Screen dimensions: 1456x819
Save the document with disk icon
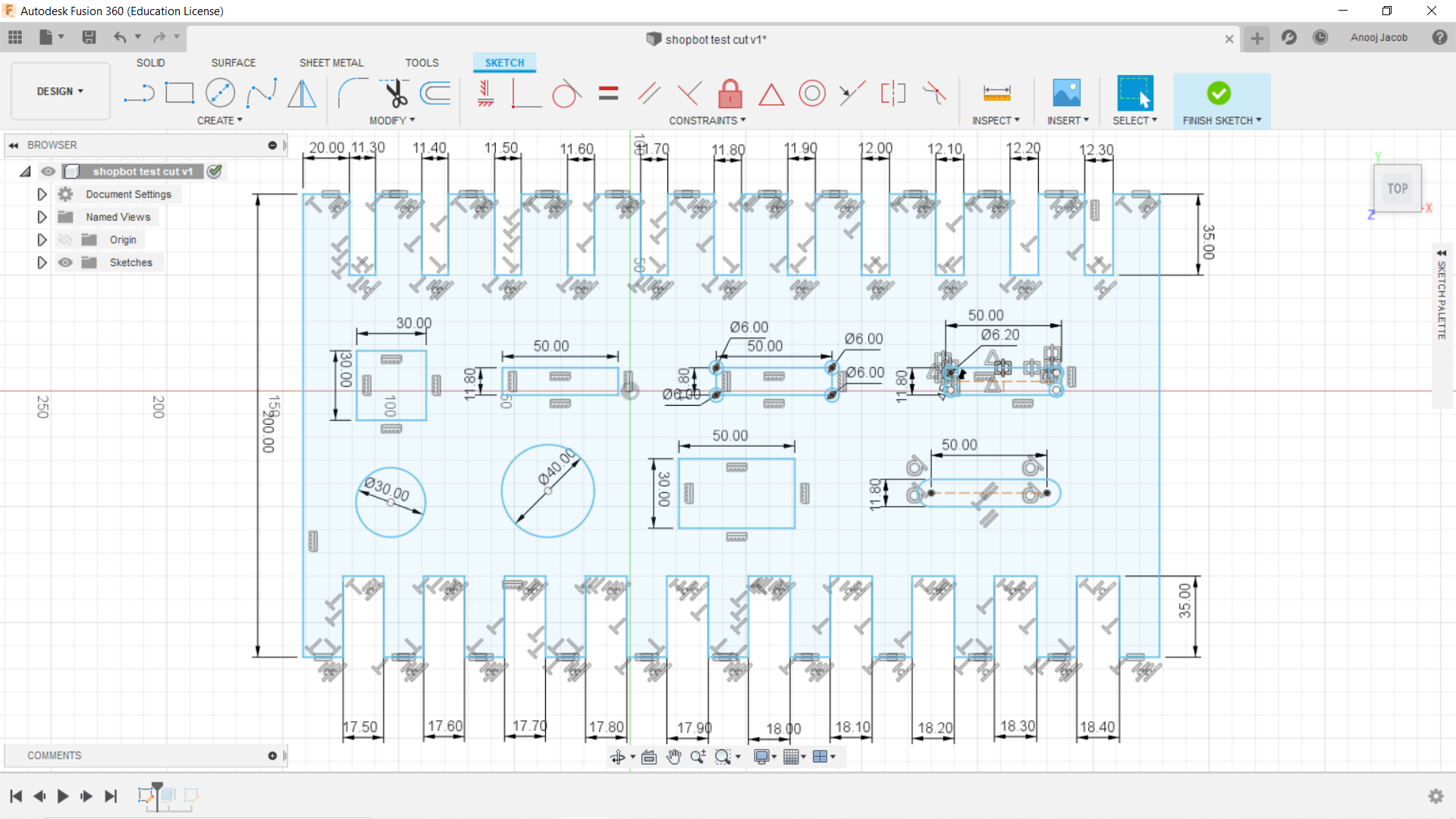coord(89,37)
